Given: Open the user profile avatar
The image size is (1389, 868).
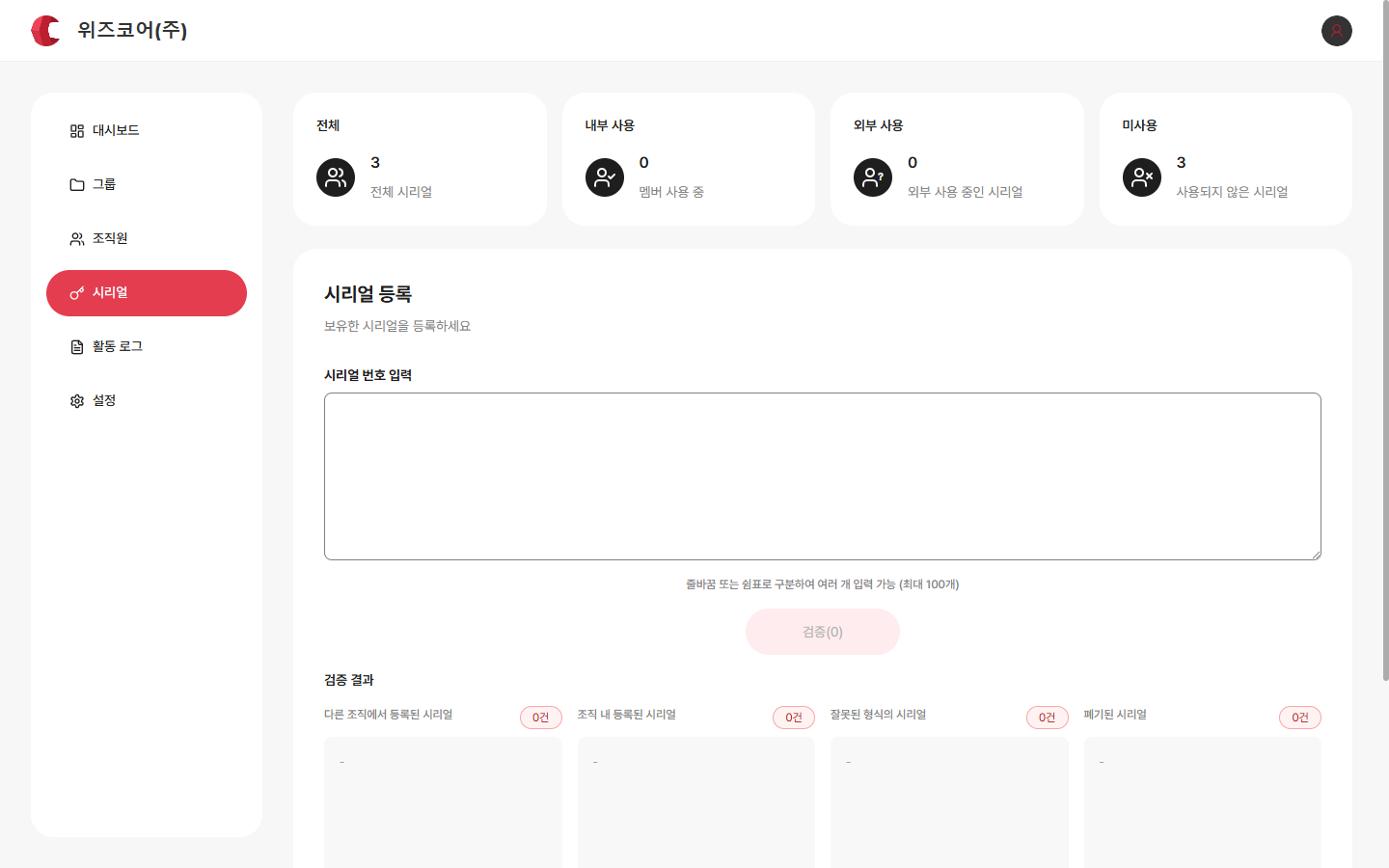Looking at the screenshot, I should click(1337, 31).
